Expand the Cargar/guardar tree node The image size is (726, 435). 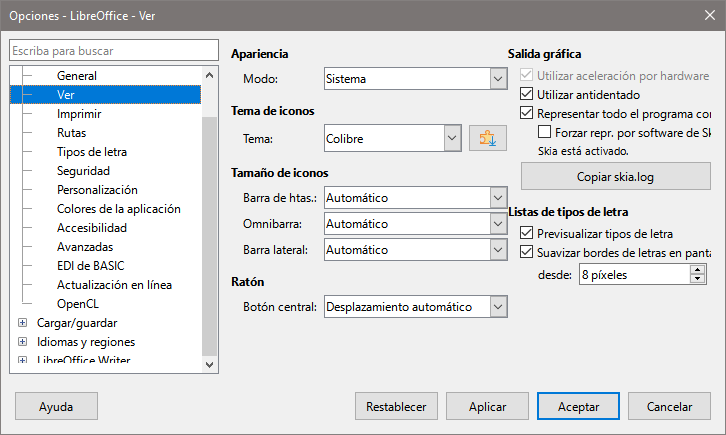click(x=22, y=323)
